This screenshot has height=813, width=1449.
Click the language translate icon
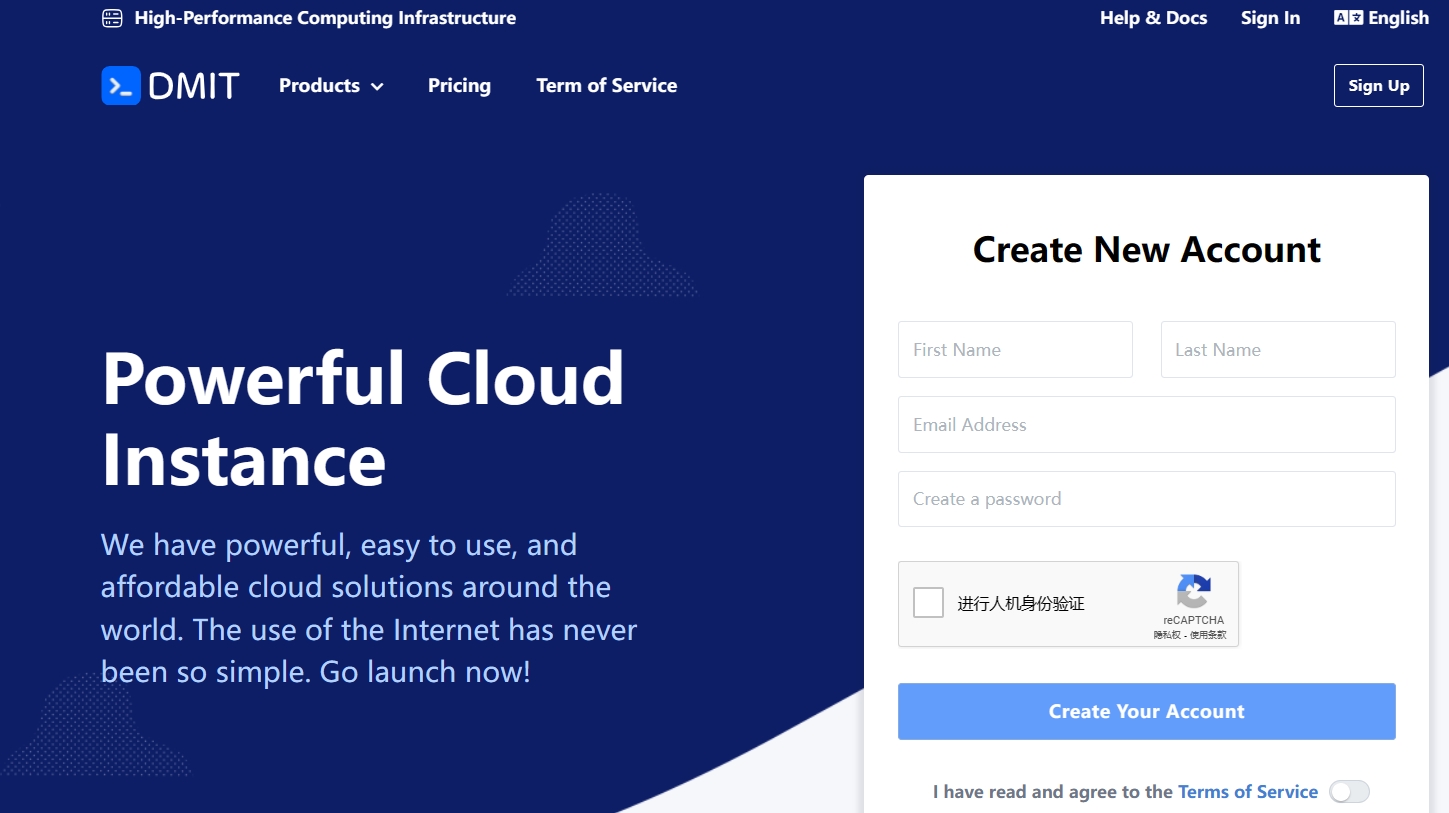pyautogui.click(x=1347, y=18)
